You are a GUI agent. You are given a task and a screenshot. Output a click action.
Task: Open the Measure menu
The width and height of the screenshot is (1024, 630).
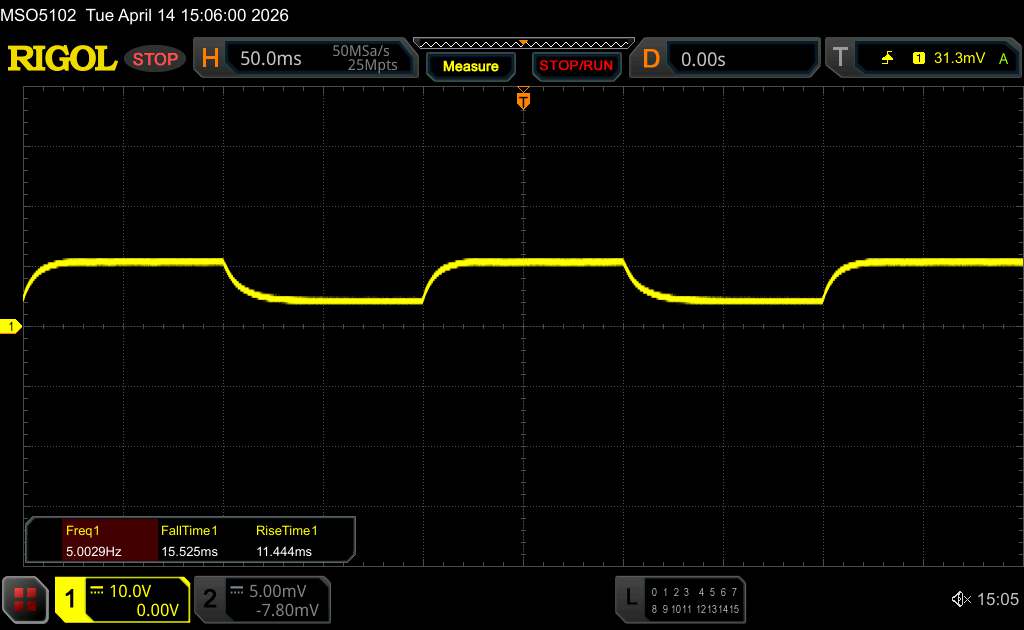pos(471,66)
